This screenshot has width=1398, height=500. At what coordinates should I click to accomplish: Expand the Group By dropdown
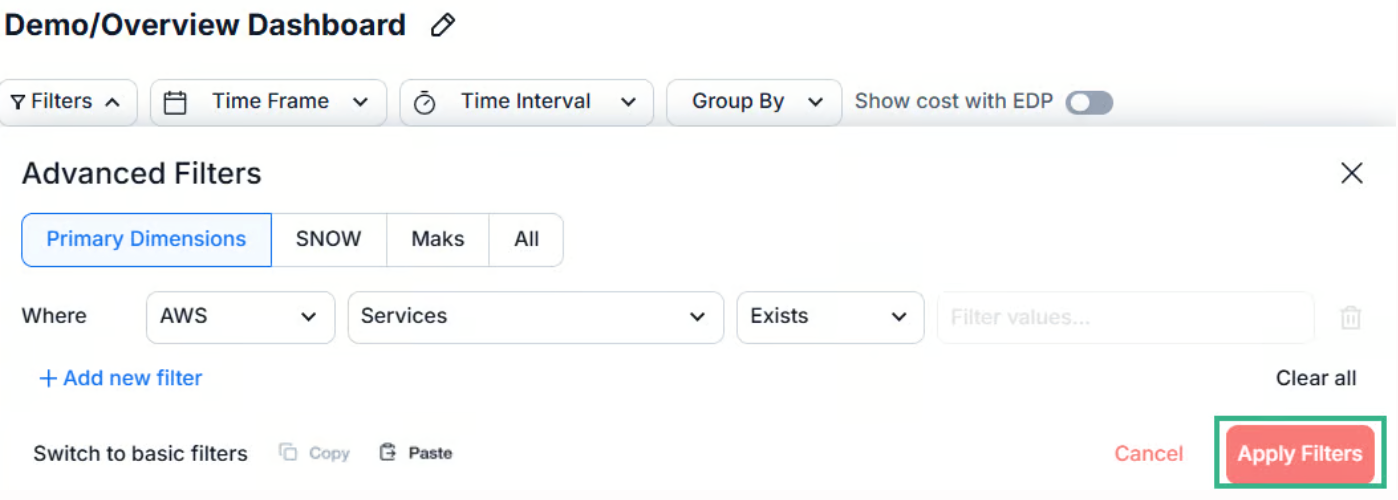tap(754, 102)
